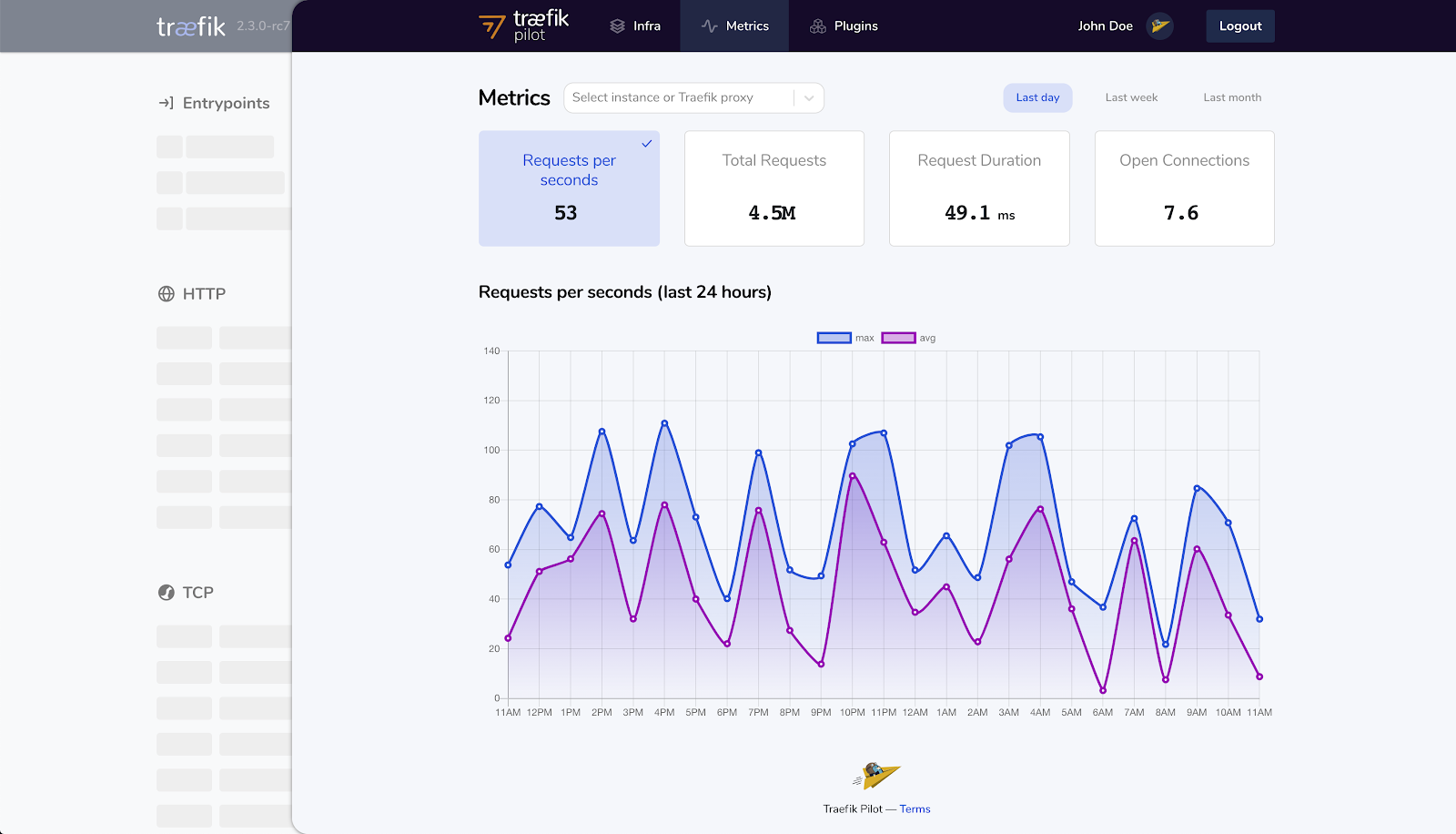
Task: Select the Total Requests card
Action: tap(774, 188)
